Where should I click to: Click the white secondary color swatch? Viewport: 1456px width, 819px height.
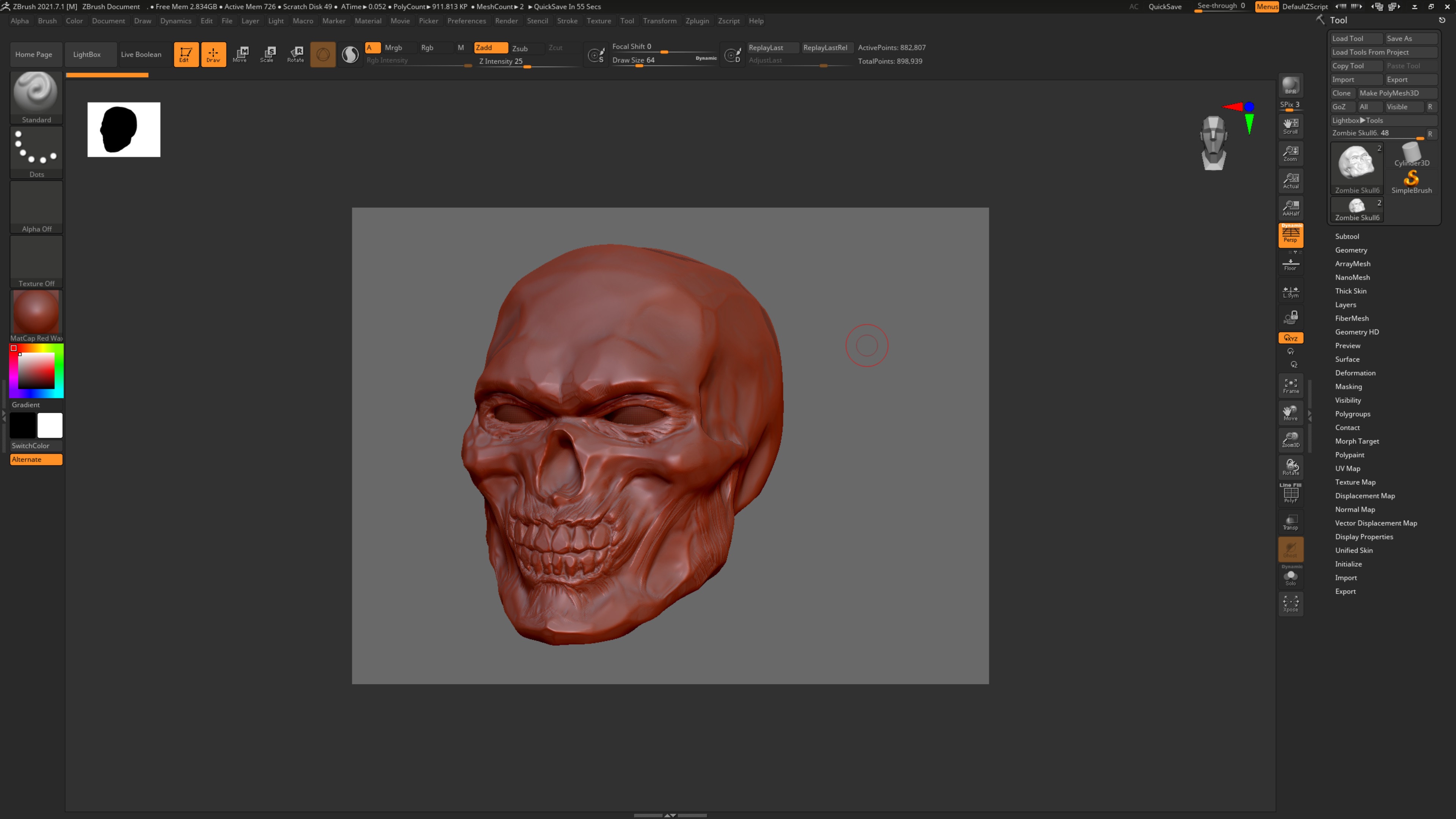point(50,425)
